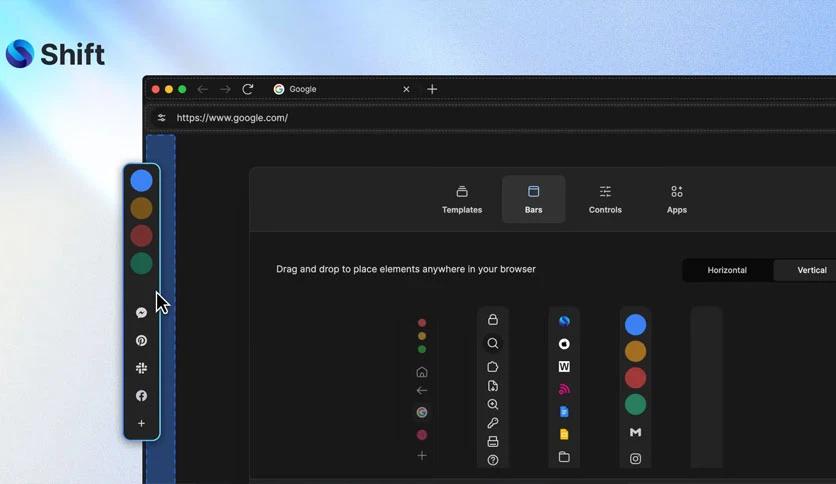Reload the page with the refresh icon
Image resolution: width=836 pixels, height=484 pixels.
[247, 89]
